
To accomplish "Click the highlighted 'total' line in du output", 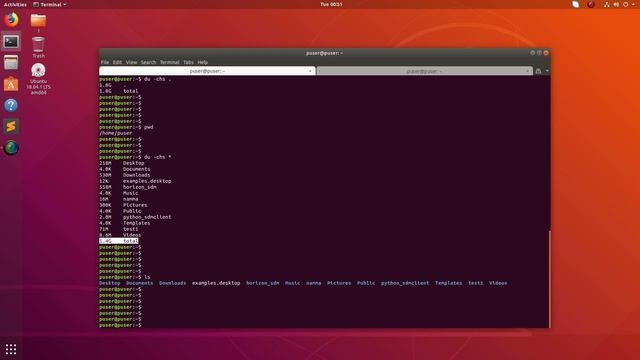I will 119,241.
